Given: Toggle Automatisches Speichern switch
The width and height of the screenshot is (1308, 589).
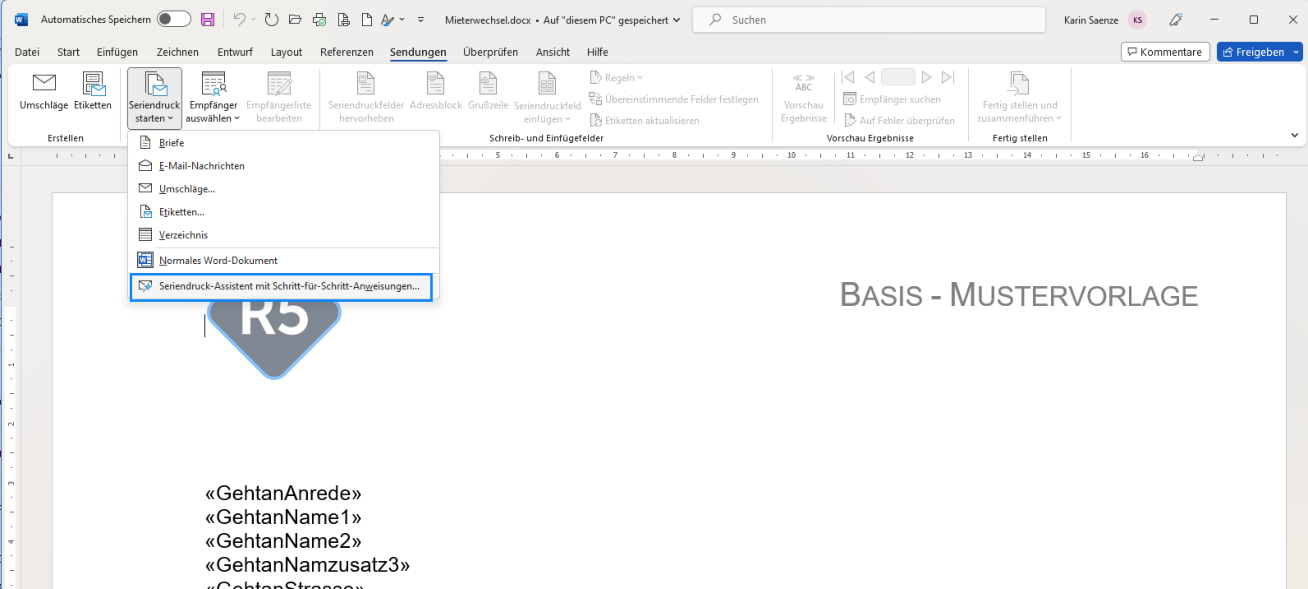Looking at the screenshot, I should [173, 20].
